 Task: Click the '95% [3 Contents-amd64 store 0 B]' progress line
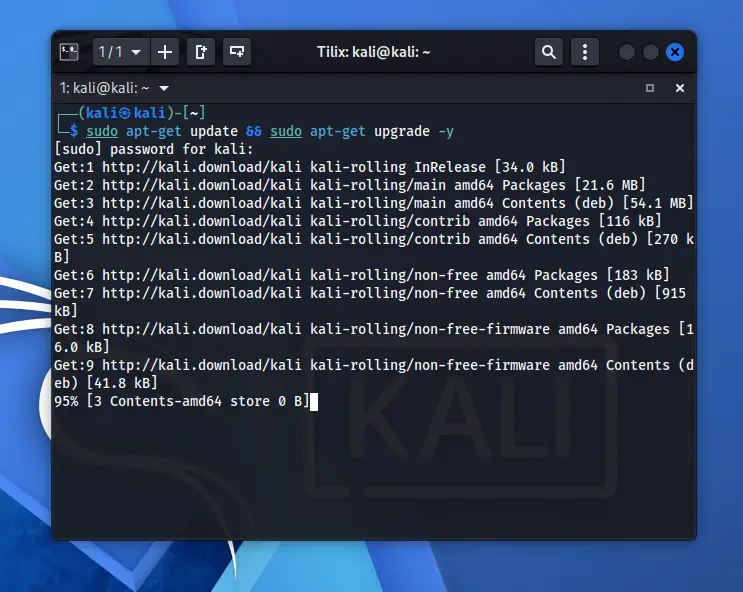[181, 401]
